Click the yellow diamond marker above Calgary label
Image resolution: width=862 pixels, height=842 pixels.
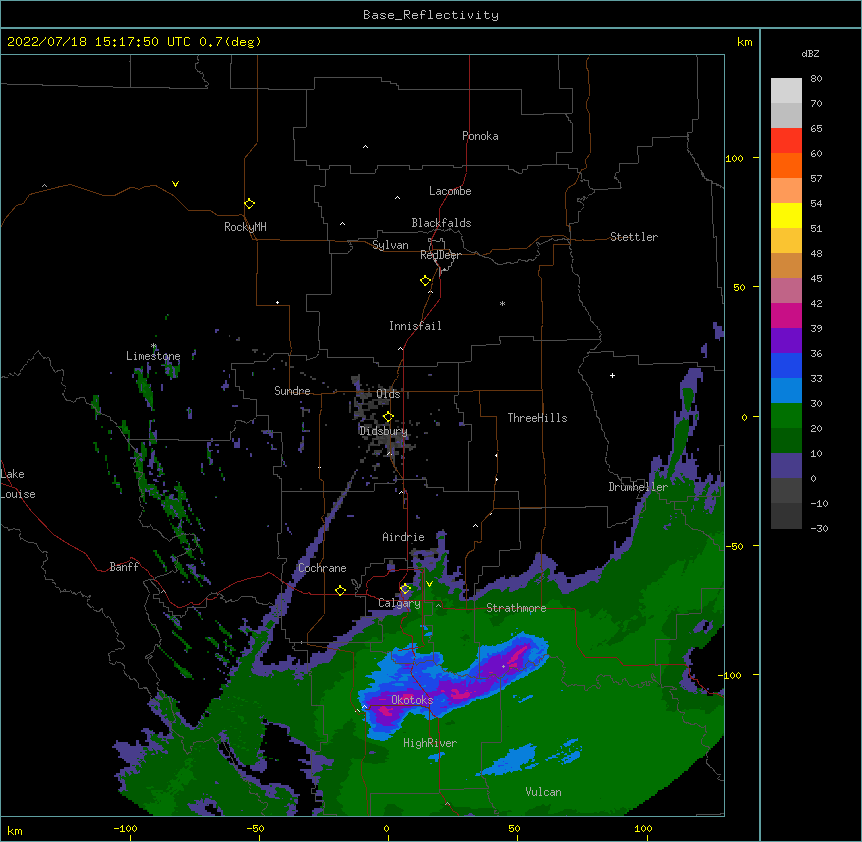405,589
